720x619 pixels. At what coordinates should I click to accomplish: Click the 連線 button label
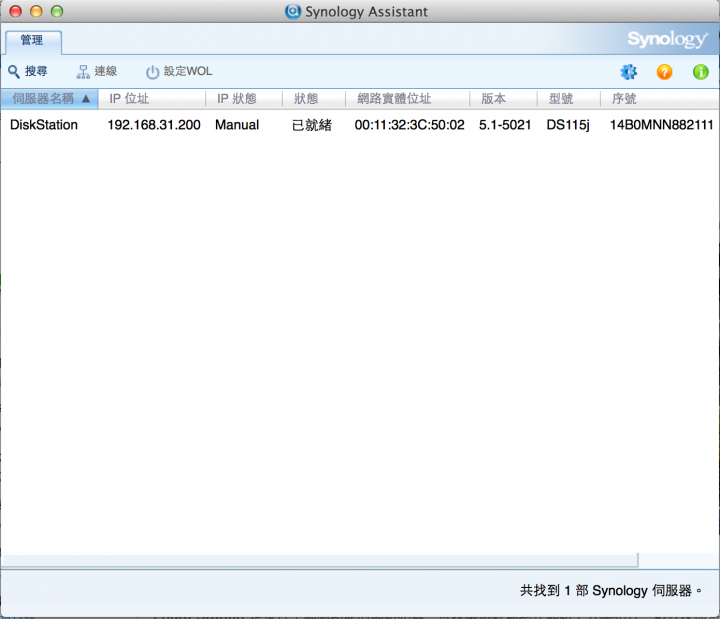[106, 71]
